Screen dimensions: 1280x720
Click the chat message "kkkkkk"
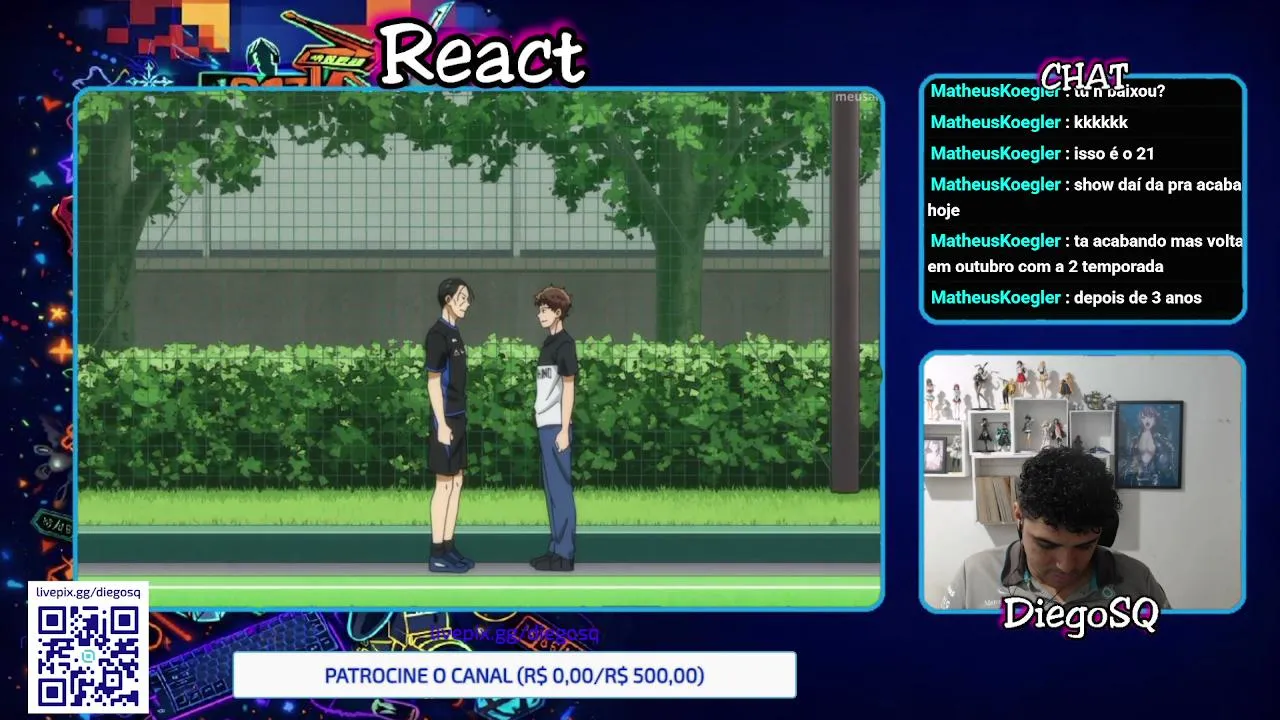point(1100,122)
